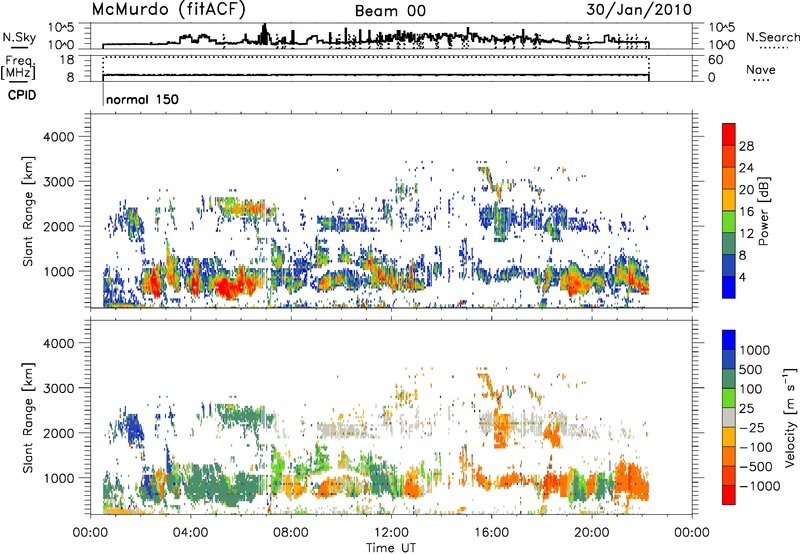The image size is (800, 554).
Task: Click the right 10^0 noise axis label
Action: (x=721, y=44)
